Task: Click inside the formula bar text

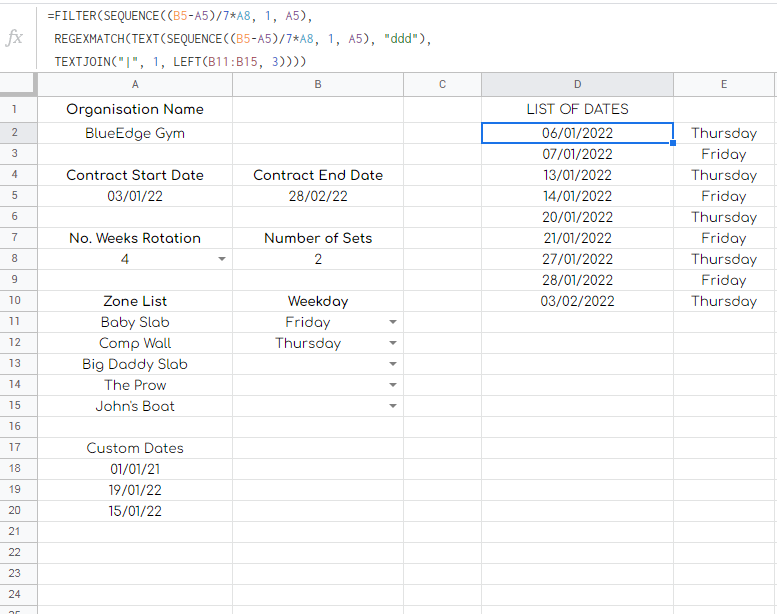Action: (240, 39)
